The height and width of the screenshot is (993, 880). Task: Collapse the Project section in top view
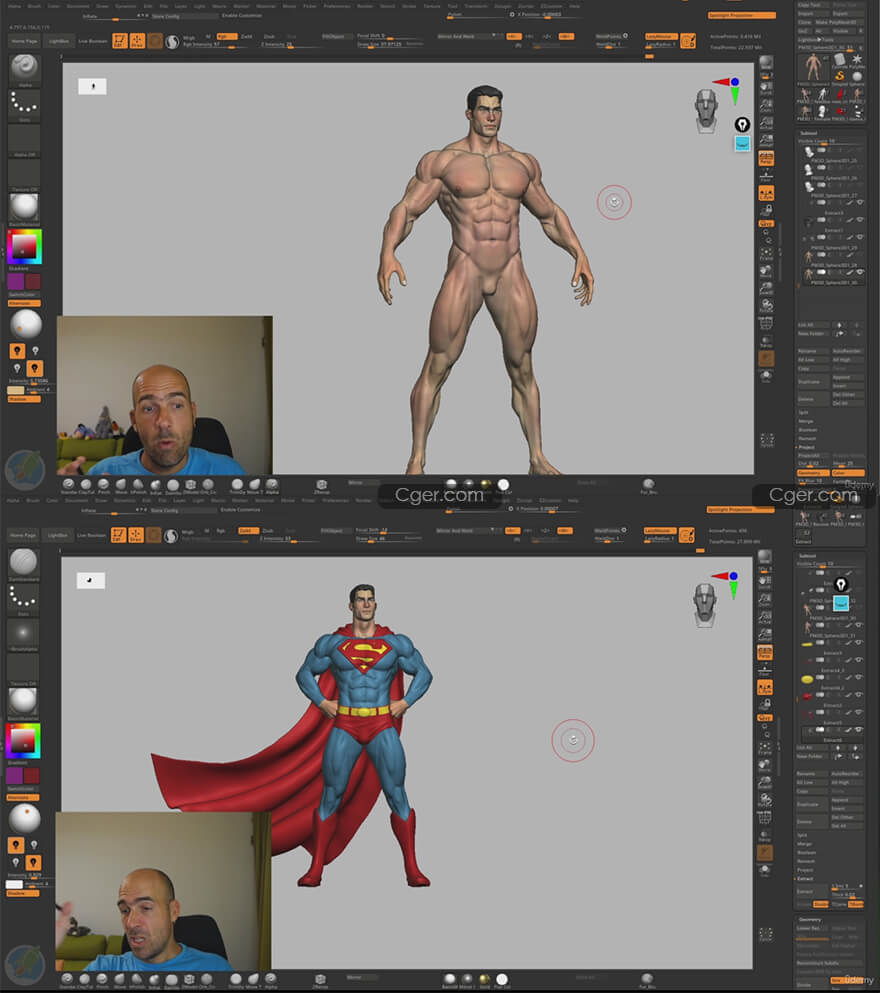coord(807,447)
